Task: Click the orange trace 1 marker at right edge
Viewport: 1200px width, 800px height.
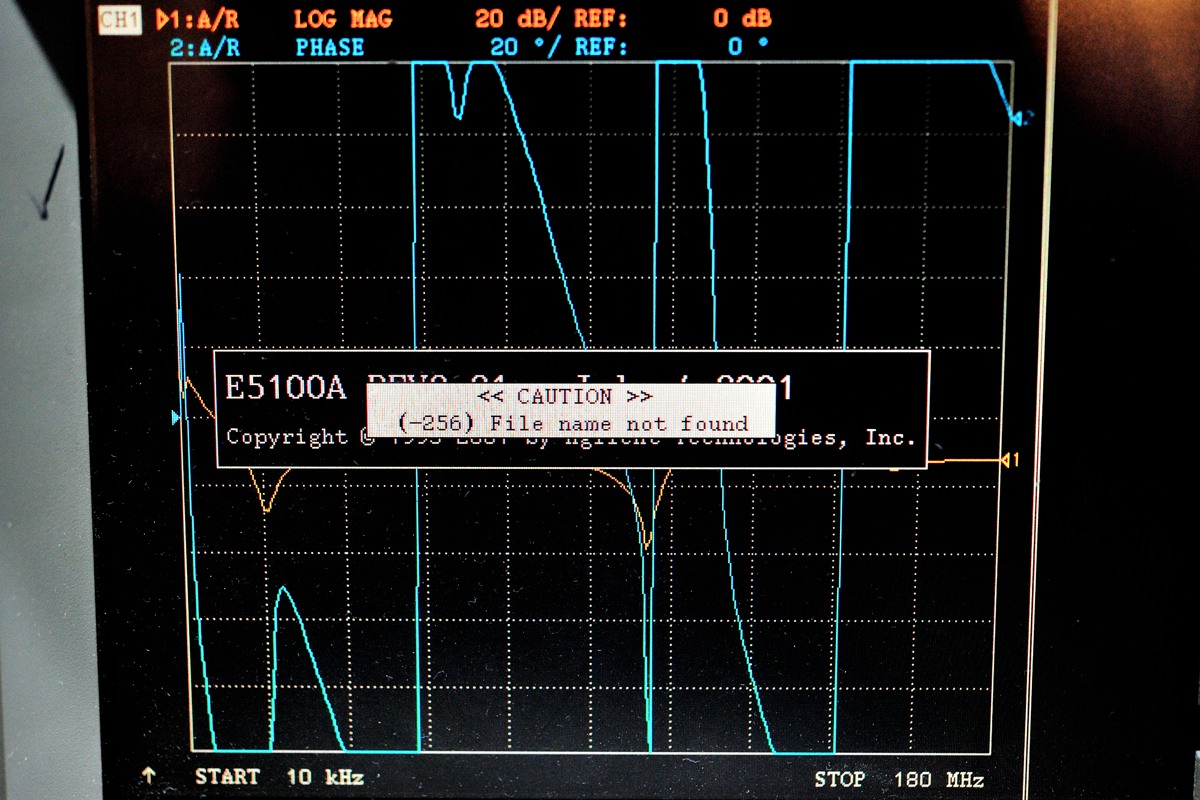Action: 1010,460
